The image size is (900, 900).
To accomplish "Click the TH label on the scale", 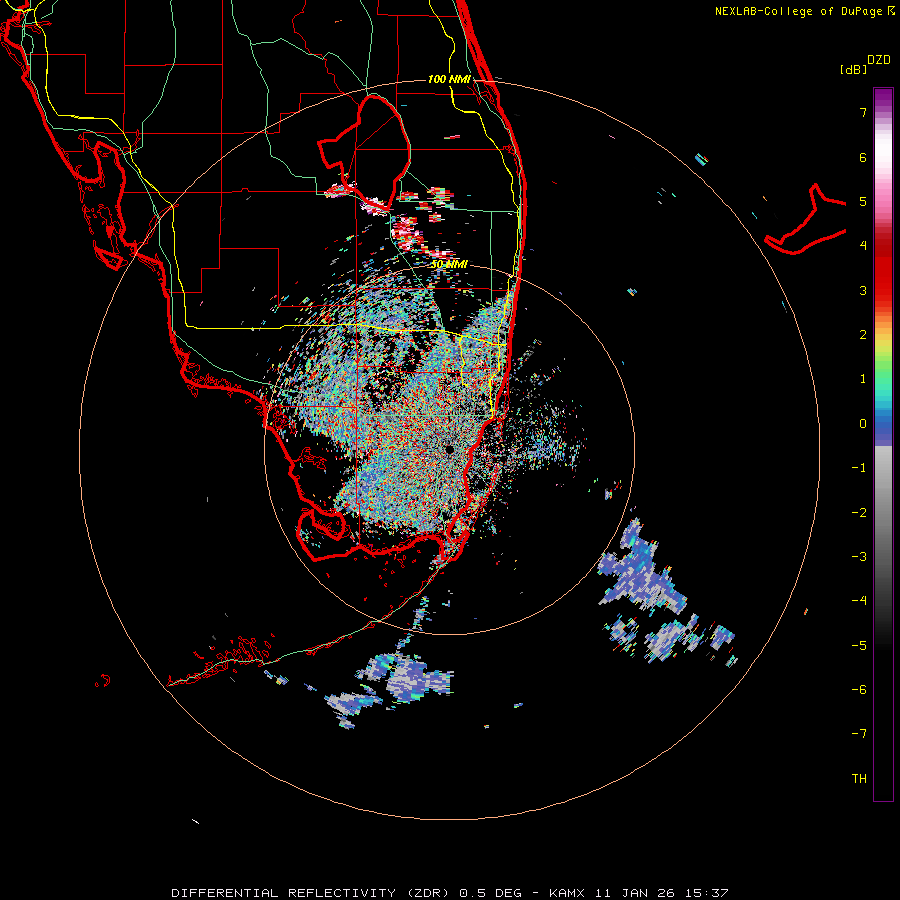I will pos(859,779).
